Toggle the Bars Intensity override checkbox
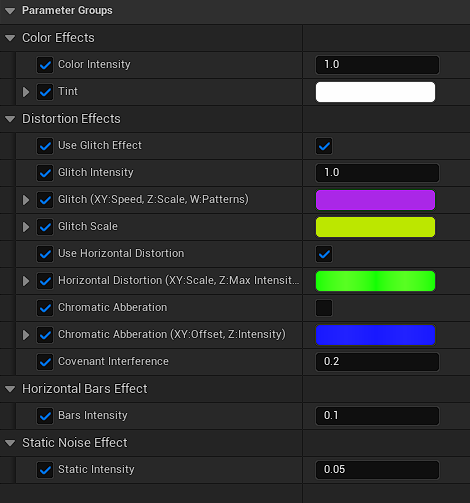 45,416
